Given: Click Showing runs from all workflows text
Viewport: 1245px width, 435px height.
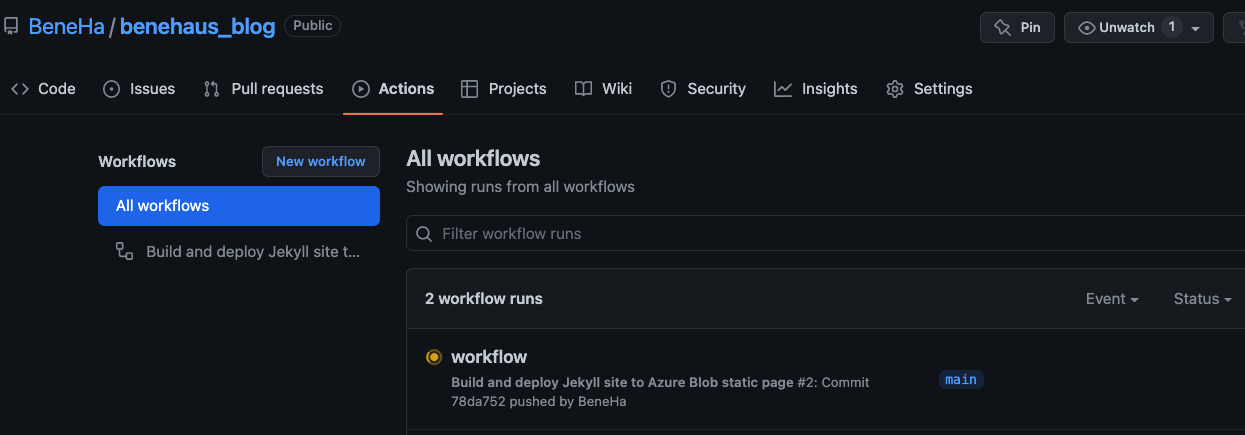Looking at the screenshot, I should click(x=520, y=186).
